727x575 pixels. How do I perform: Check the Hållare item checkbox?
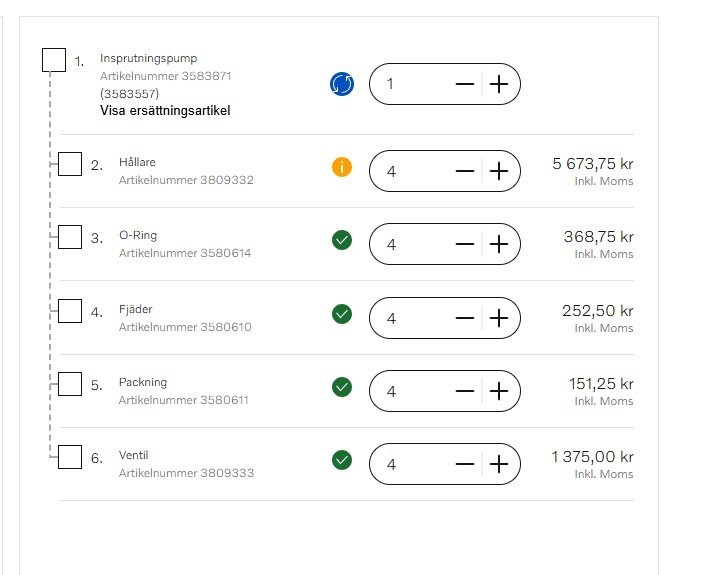70,164
